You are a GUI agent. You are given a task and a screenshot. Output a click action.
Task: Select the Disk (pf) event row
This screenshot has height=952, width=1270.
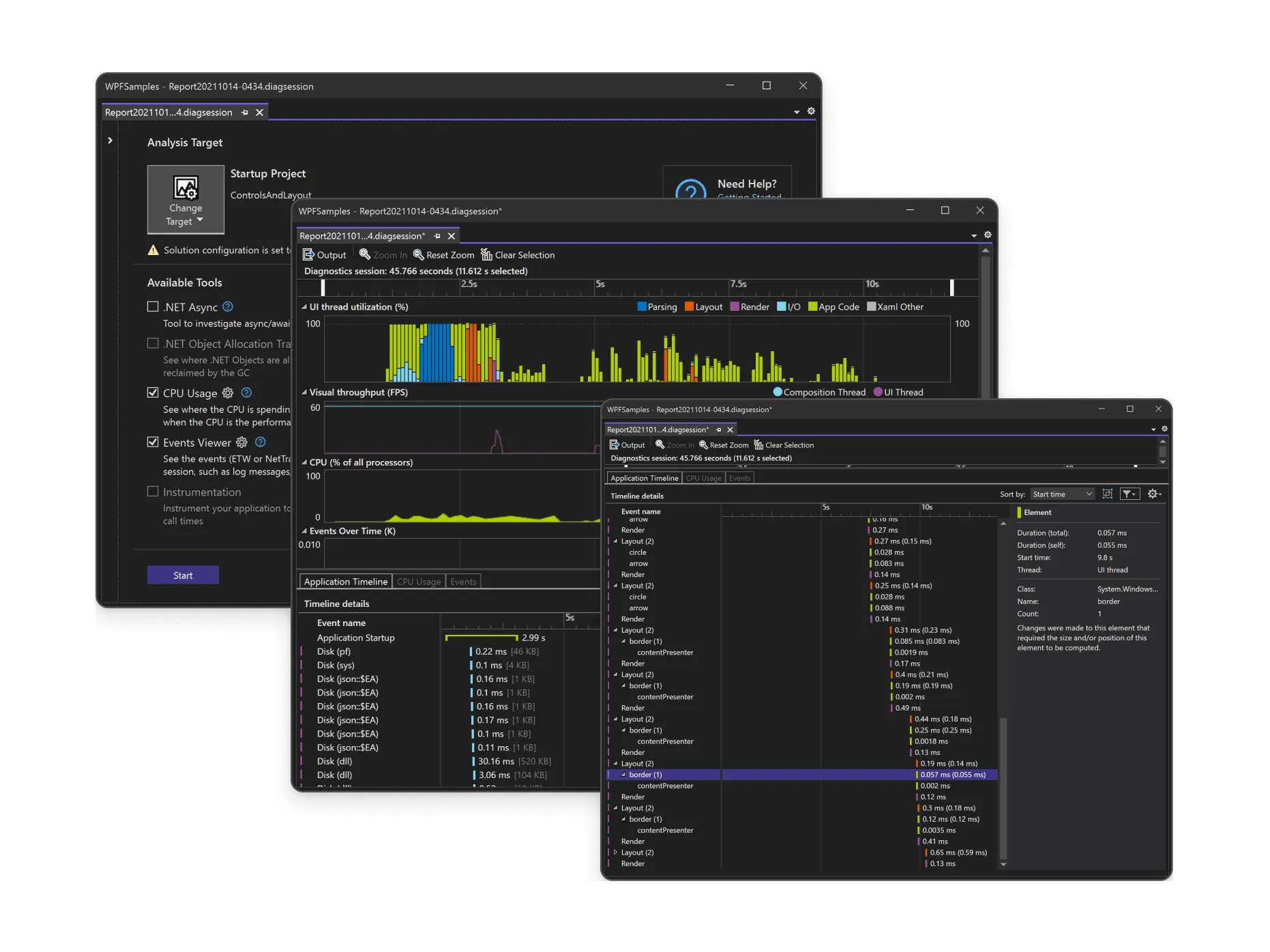450,651
